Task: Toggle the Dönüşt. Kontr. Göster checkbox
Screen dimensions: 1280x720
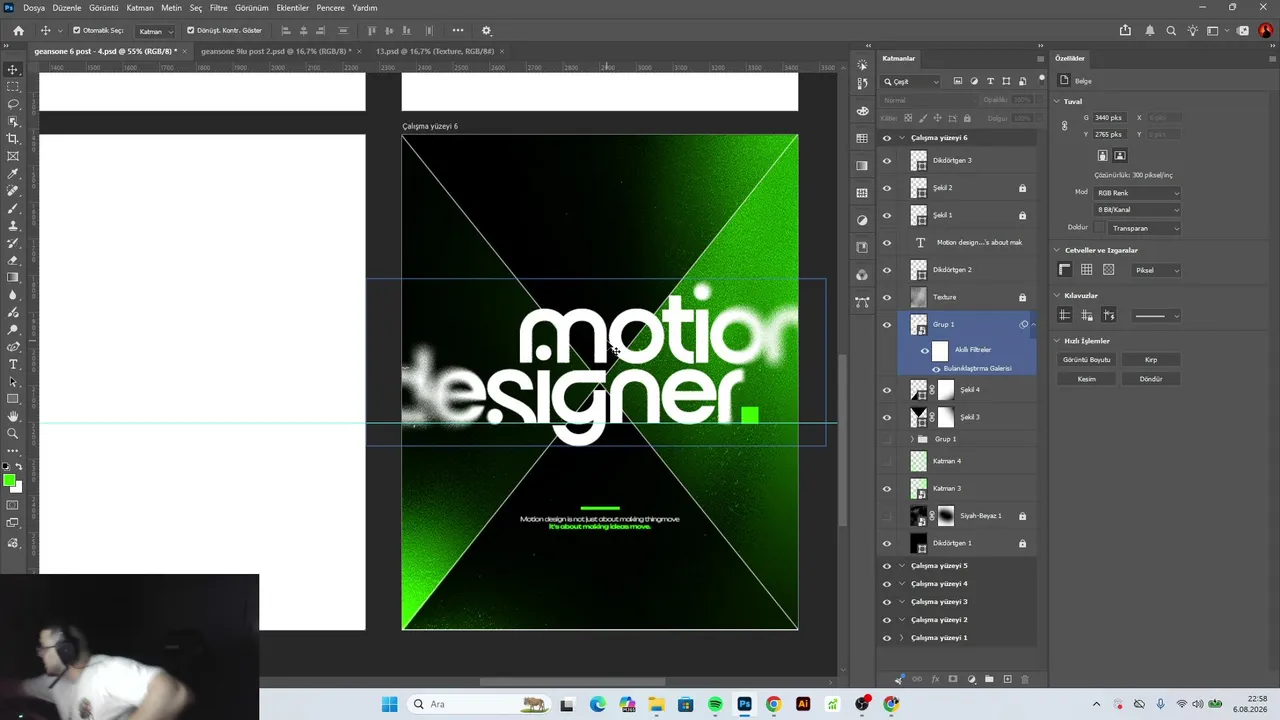Action: 191,31
